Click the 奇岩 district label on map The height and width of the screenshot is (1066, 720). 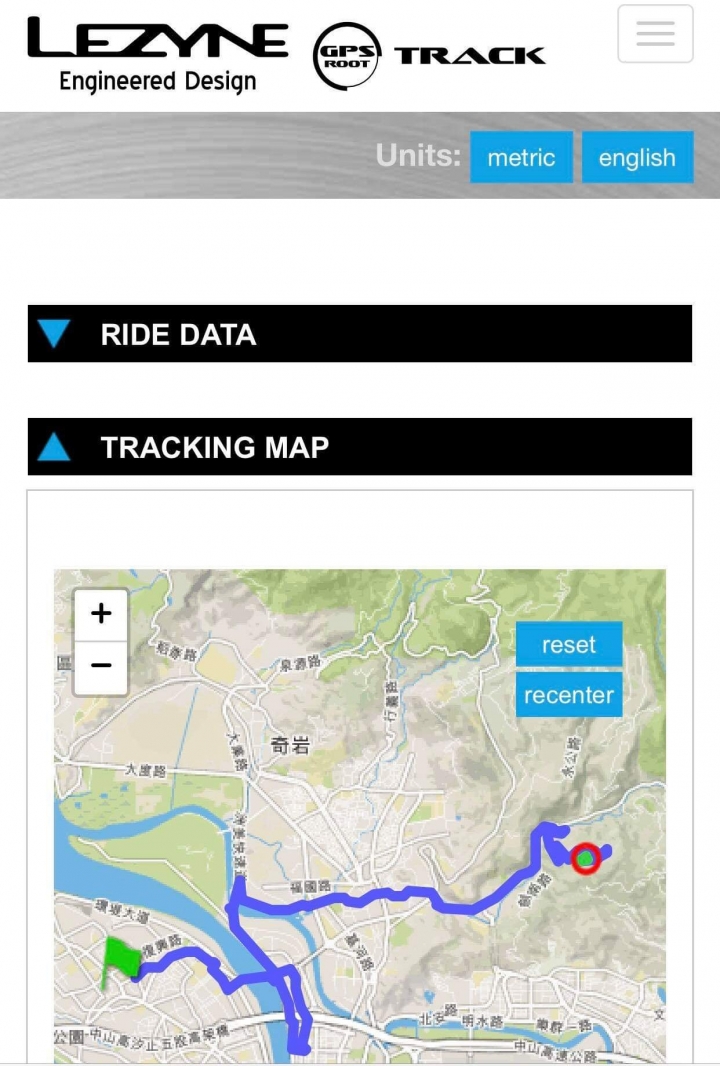pyautogui.click(x=290, y=745)
